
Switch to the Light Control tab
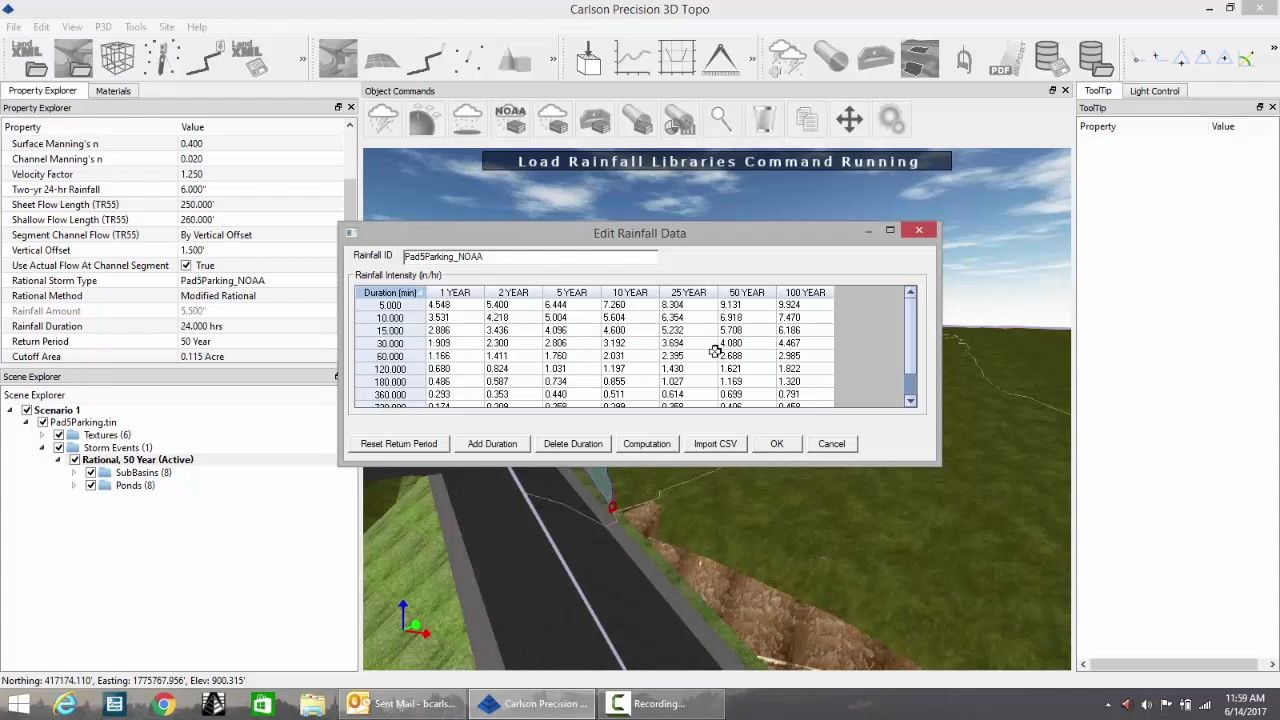tap(1154, 91)
